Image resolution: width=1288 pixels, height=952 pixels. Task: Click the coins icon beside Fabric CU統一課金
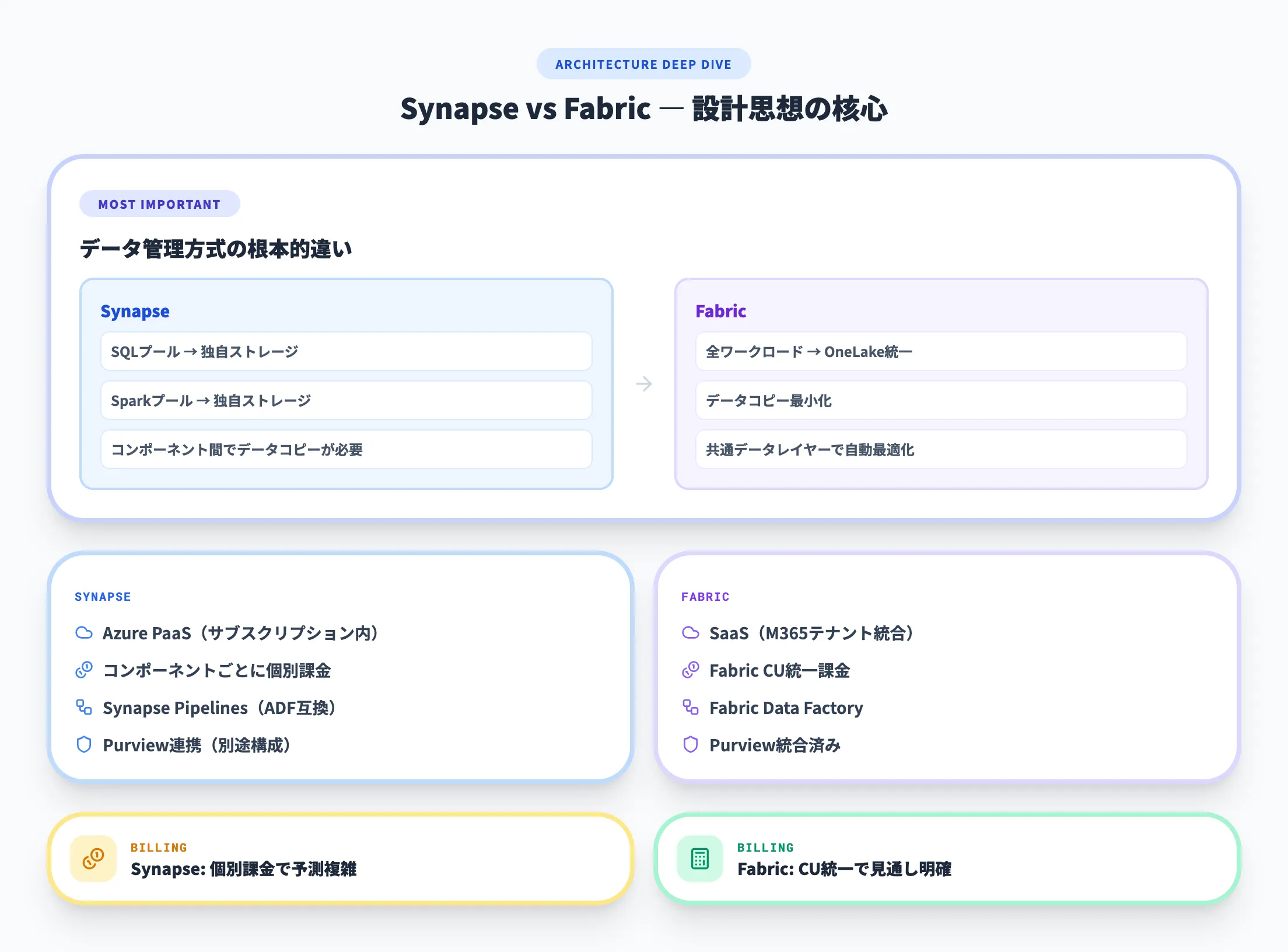[691, 670]
